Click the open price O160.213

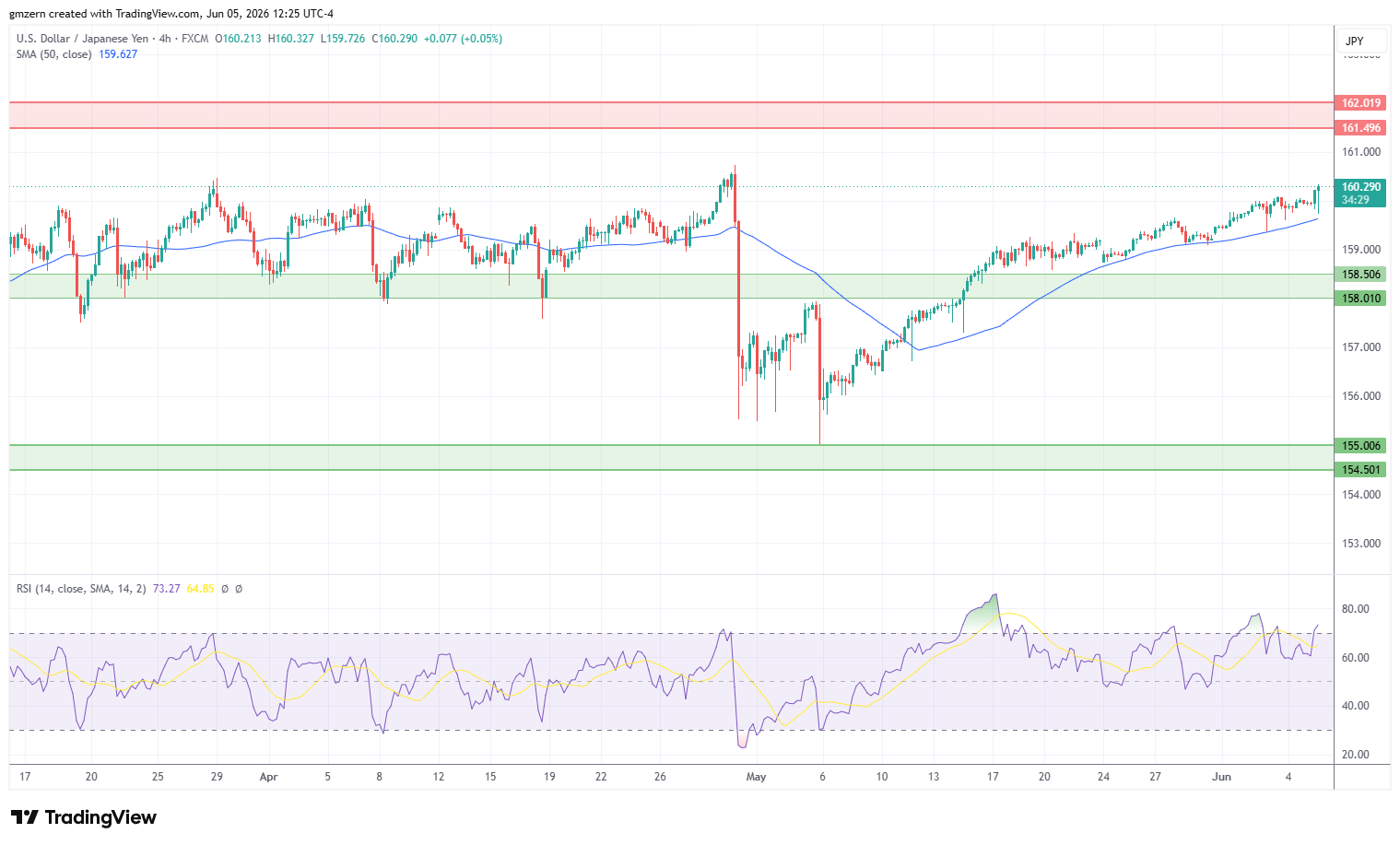pyautogui.click(x=238, y=39)
